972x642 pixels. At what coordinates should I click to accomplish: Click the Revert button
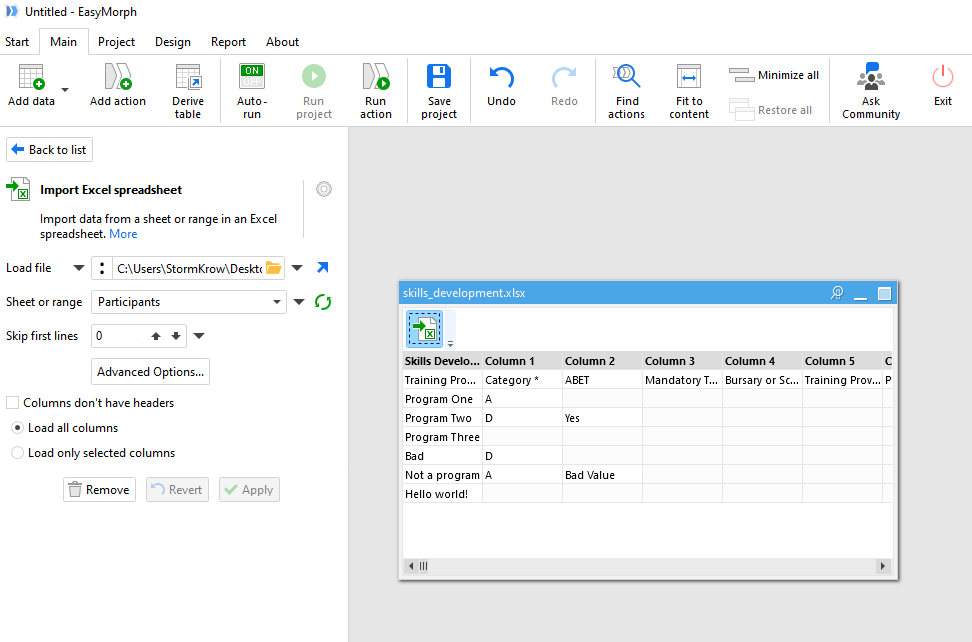coord(177,490)
